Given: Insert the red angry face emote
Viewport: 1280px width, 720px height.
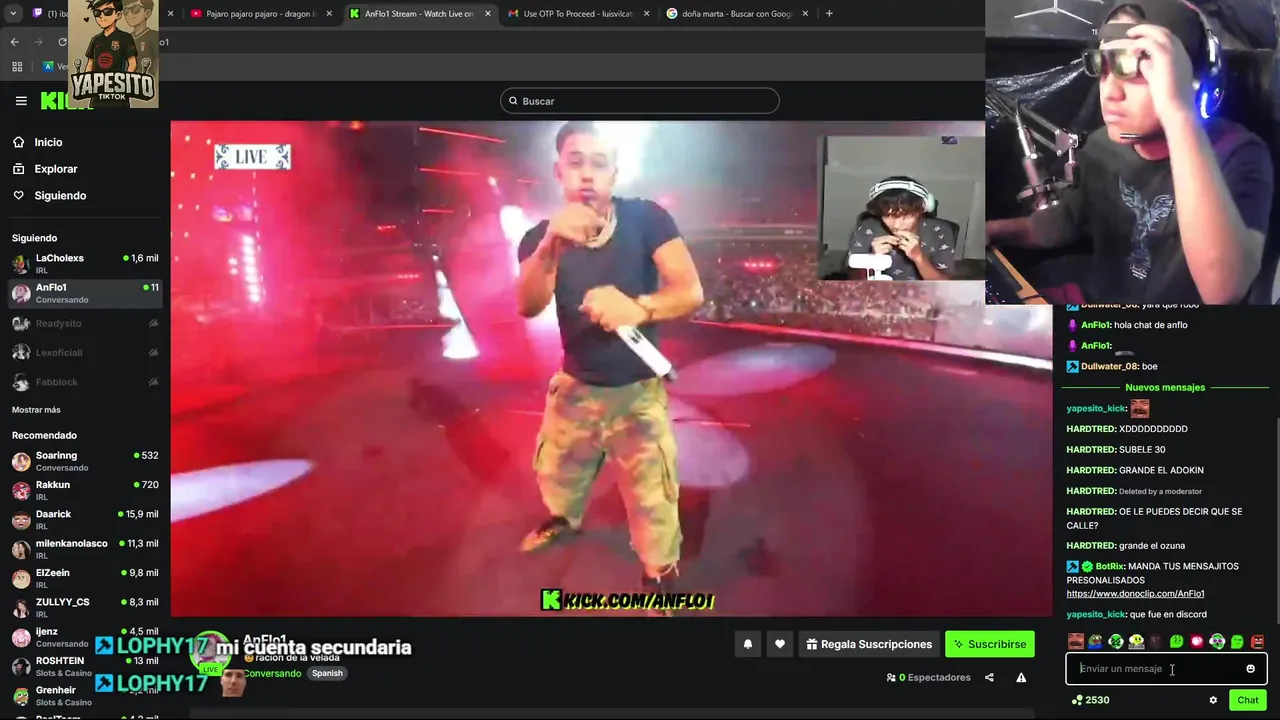Looking at the screenshot, I should [x=1258, y=641].
